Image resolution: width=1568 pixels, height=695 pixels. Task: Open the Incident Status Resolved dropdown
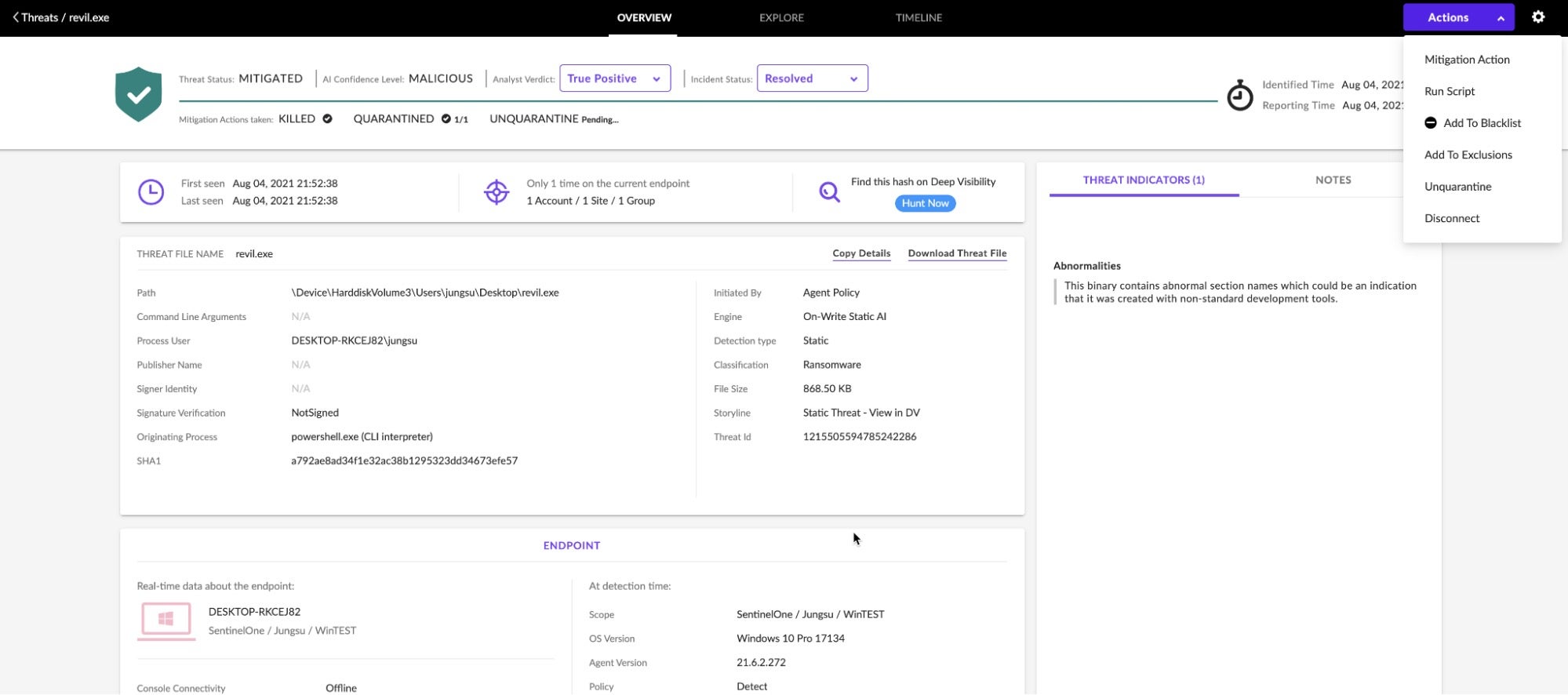coord(812,78)
